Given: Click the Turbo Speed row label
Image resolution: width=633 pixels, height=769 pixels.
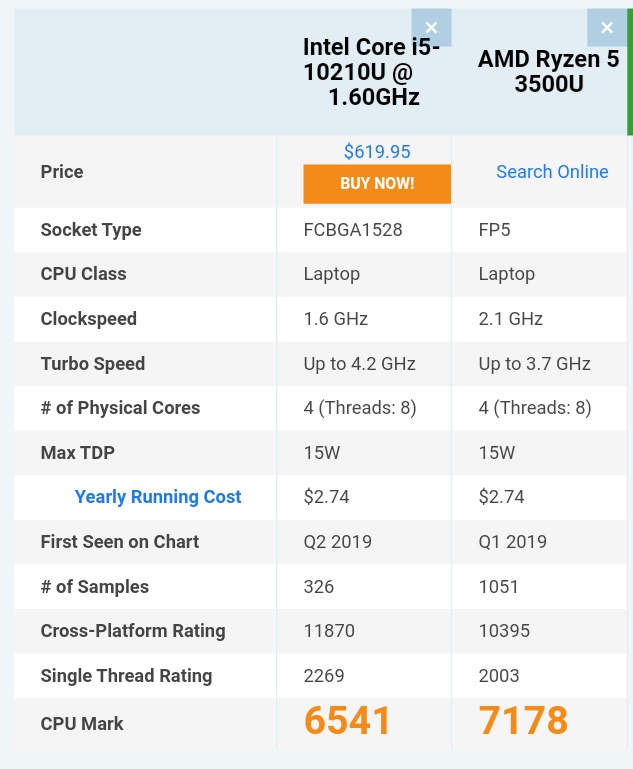Looking at the screenshot, I should point(93,364).
